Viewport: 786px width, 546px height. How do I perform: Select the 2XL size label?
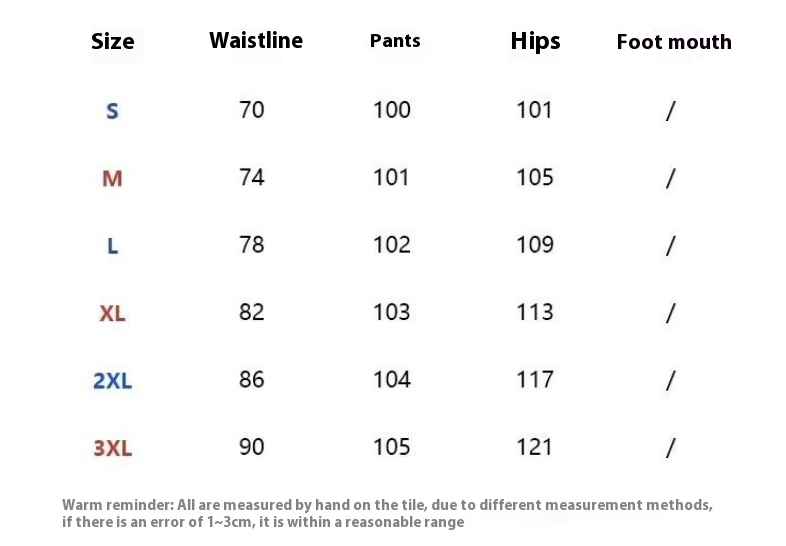coord(112,381)
